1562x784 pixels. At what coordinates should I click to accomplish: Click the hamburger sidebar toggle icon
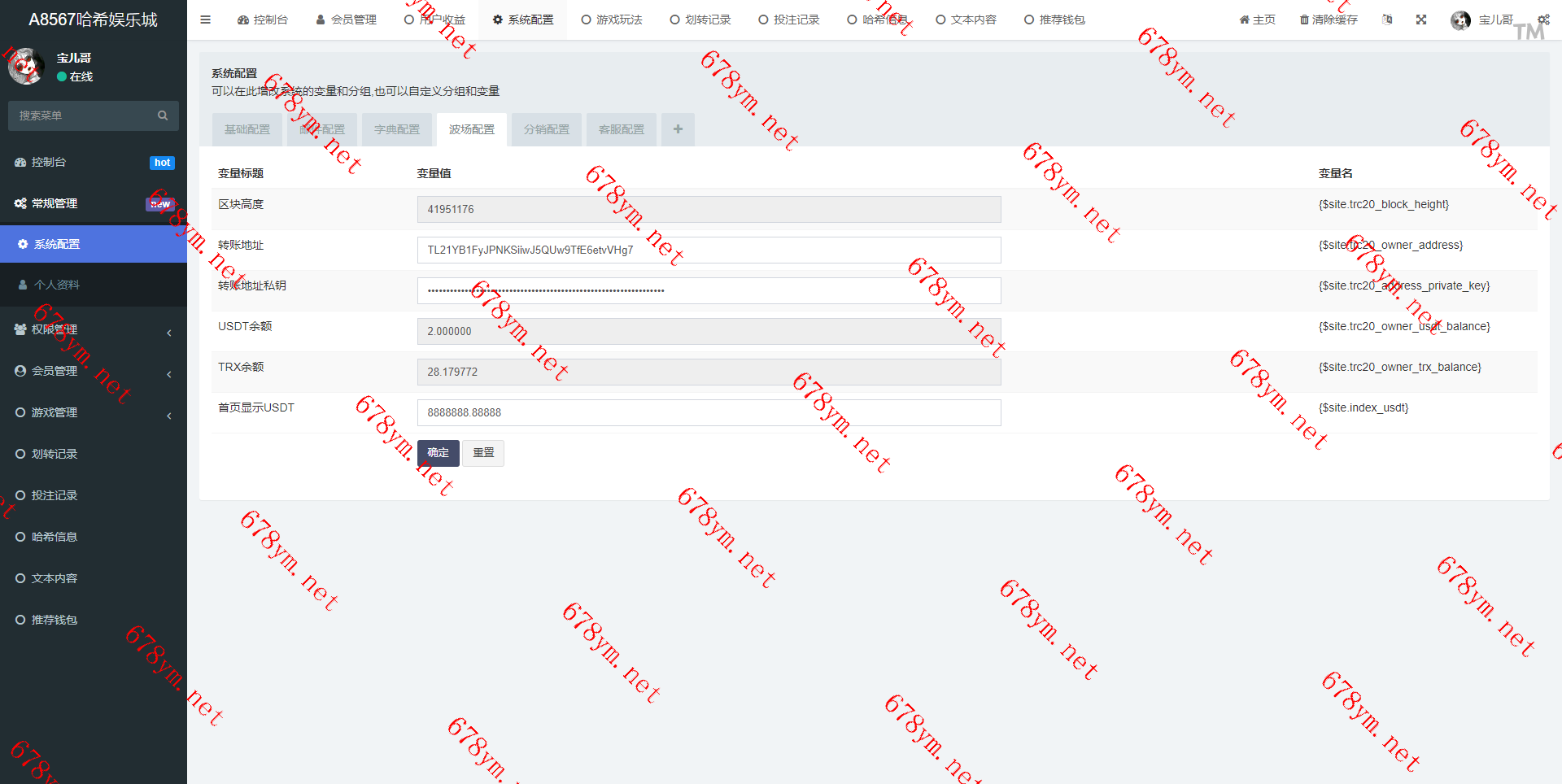[x=205, y=20]
